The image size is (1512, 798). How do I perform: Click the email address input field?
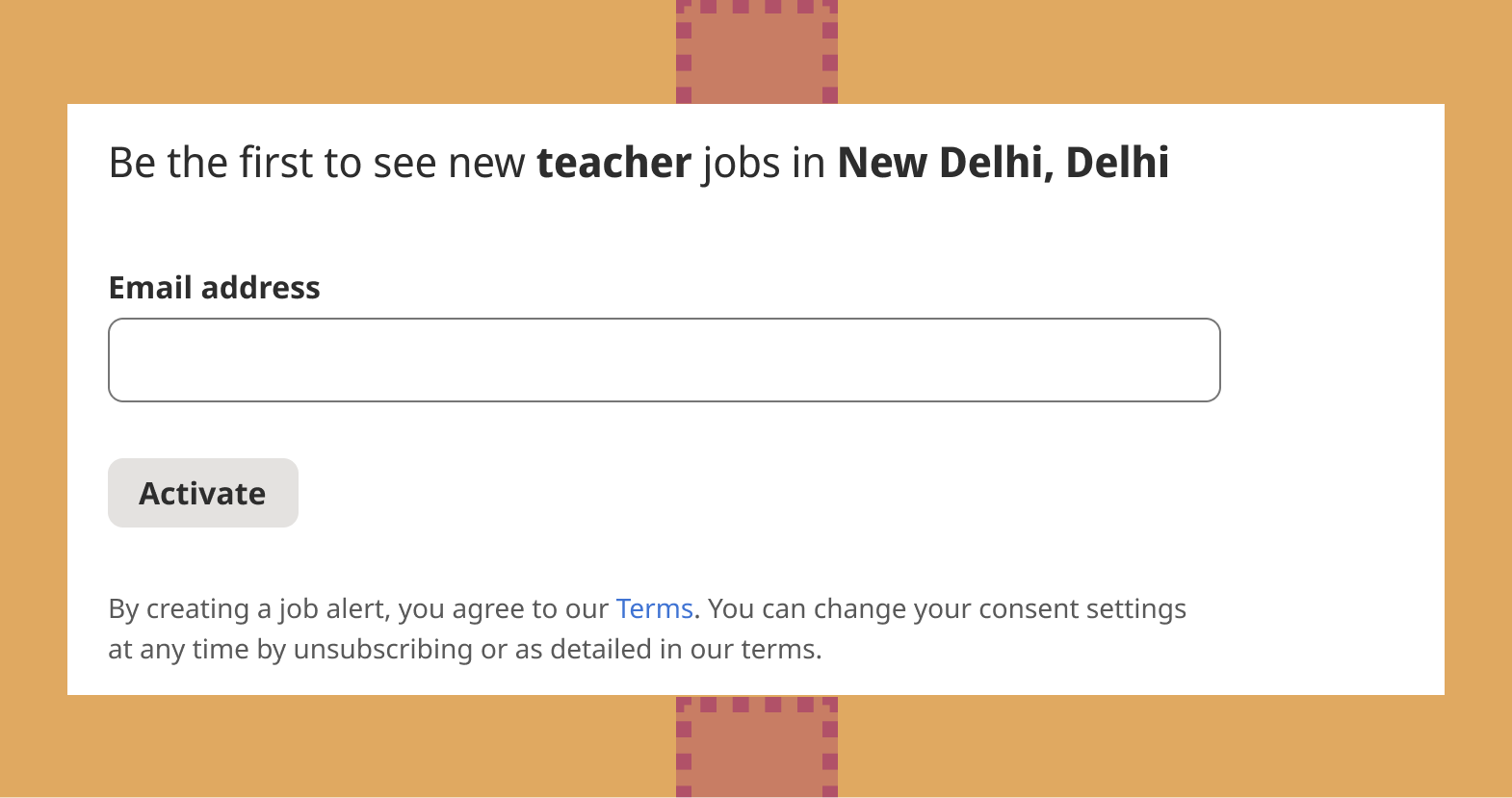click(x=663, y=359)
